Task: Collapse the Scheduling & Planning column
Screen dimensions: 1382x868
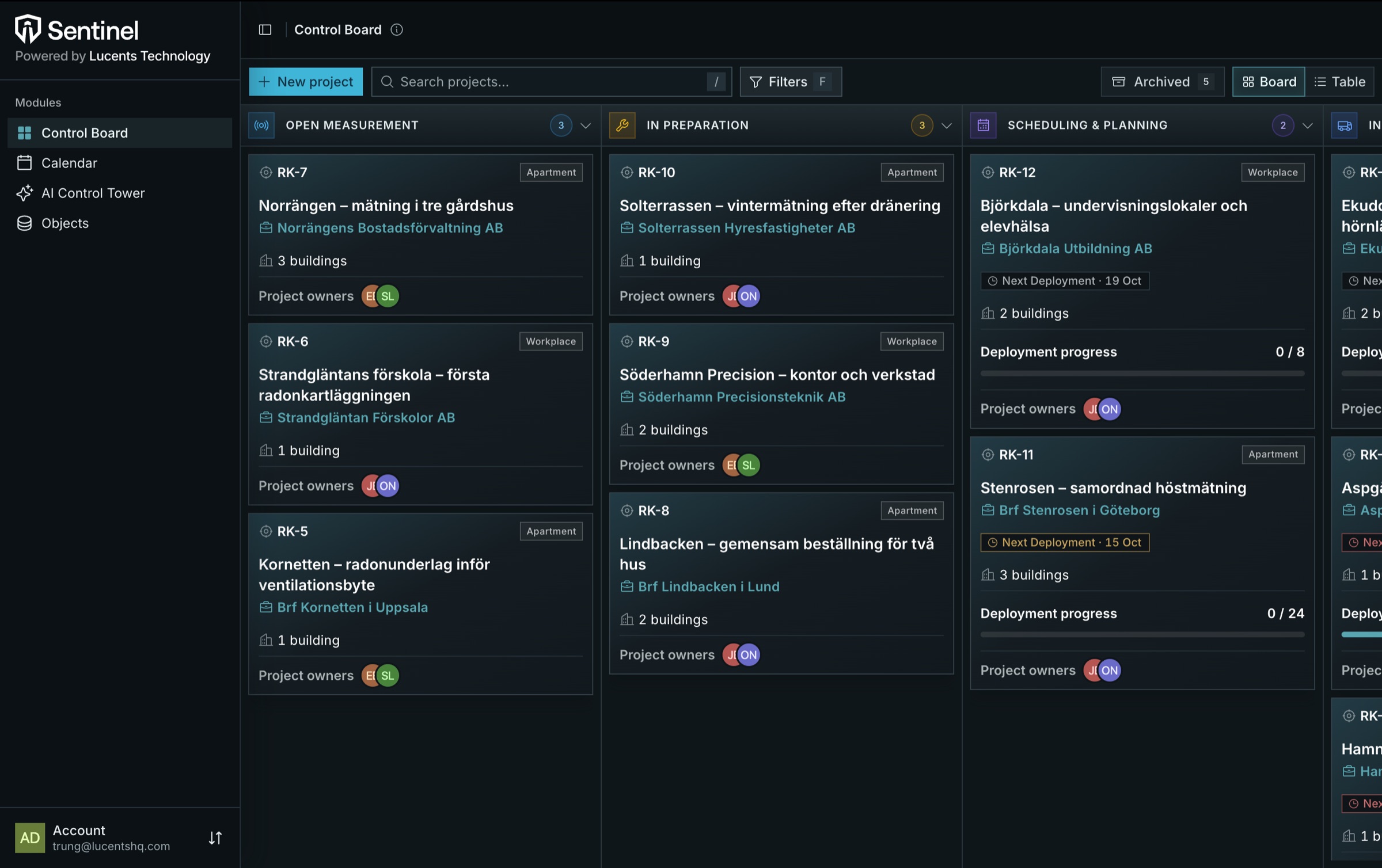Action: 1308,125
